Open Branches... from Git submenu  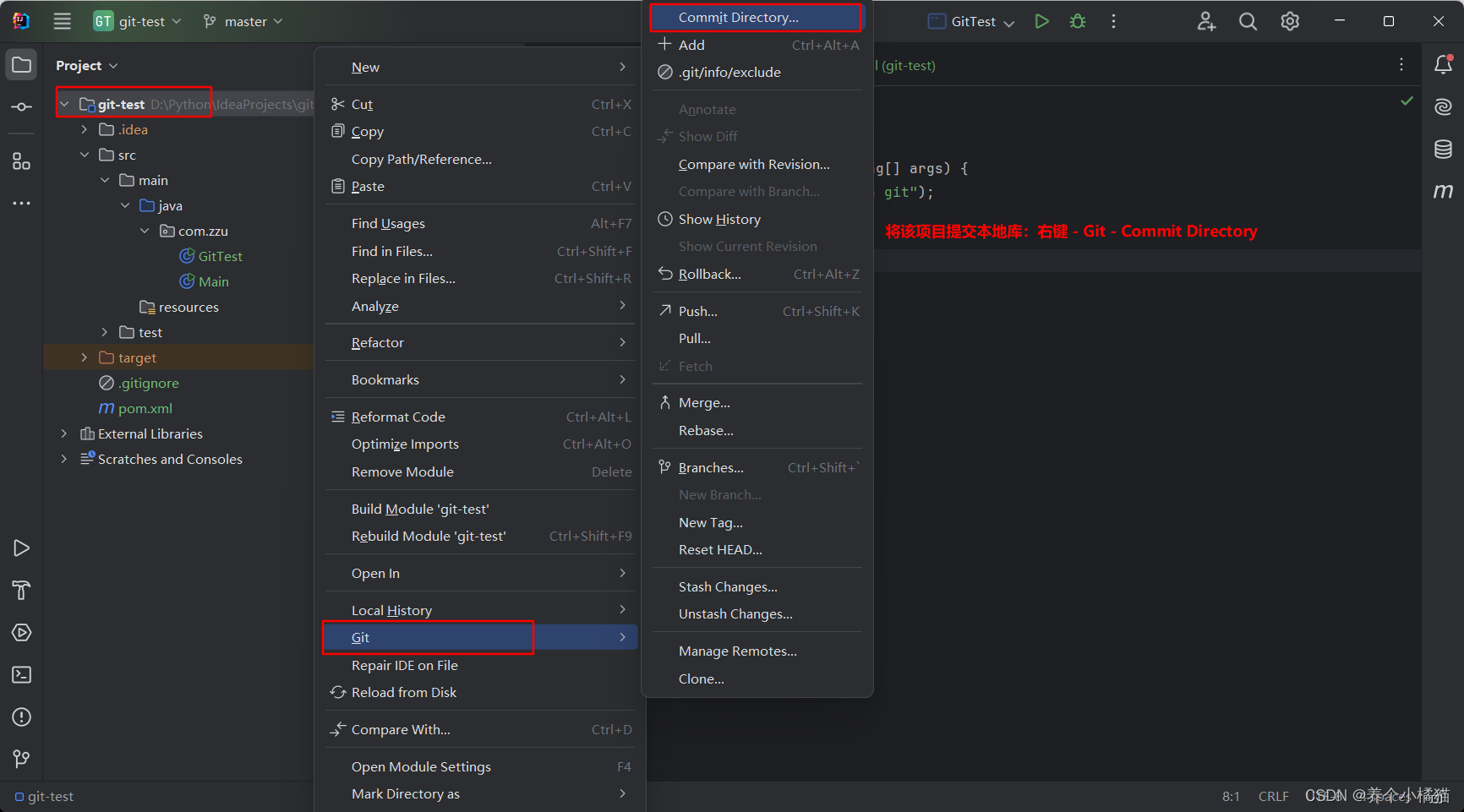click(757, 467)
